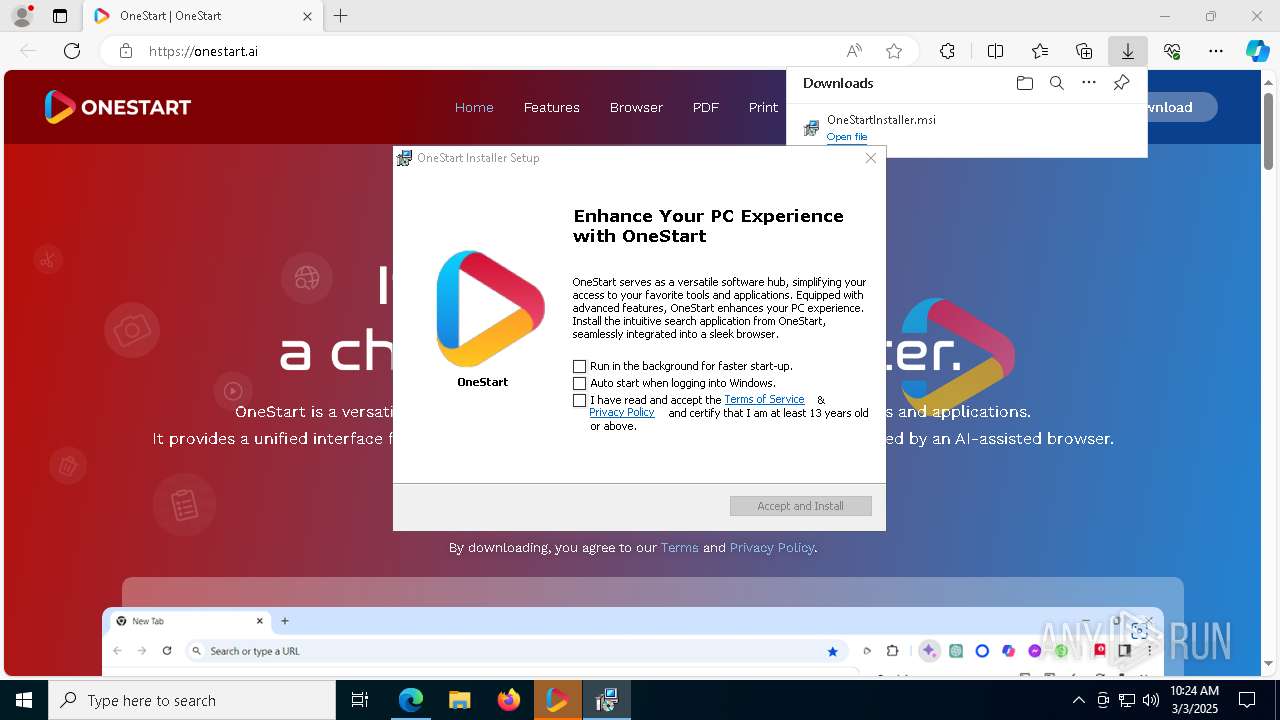1280x720 pixels.
Task: Refresh the onestart.ai page
Action: pos(72,51)
